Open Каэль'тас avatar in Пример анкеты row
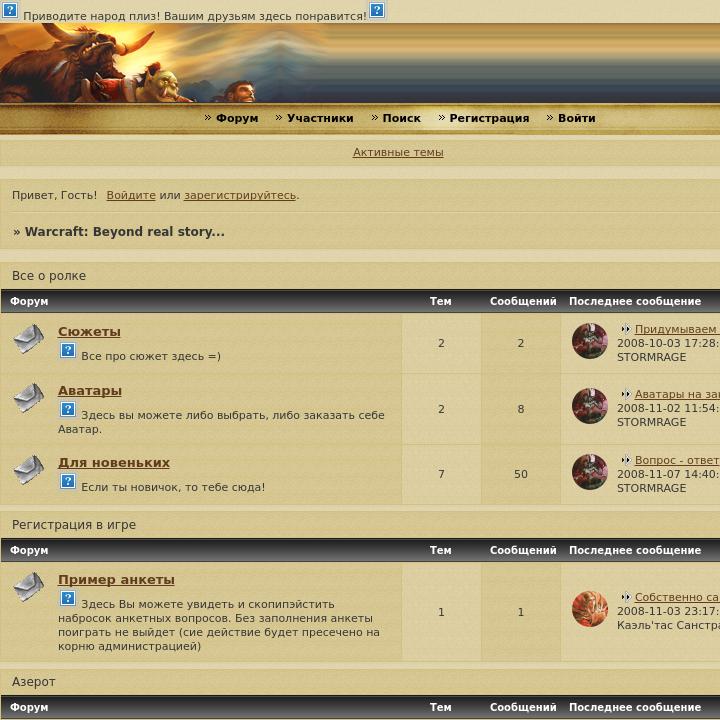 pos(590,609)
